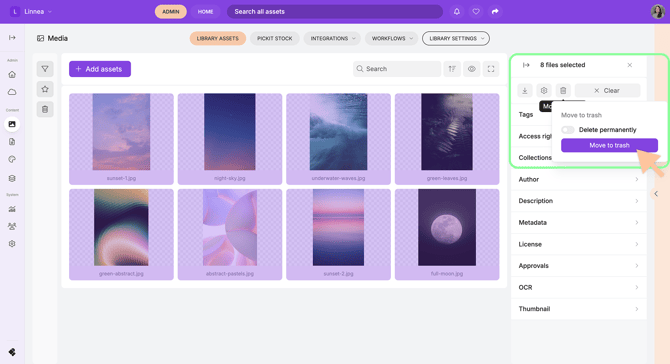Select the night-sky.jpg thumbnail
The width and height of the screenshot is (670, 364).
click(230, 139)
